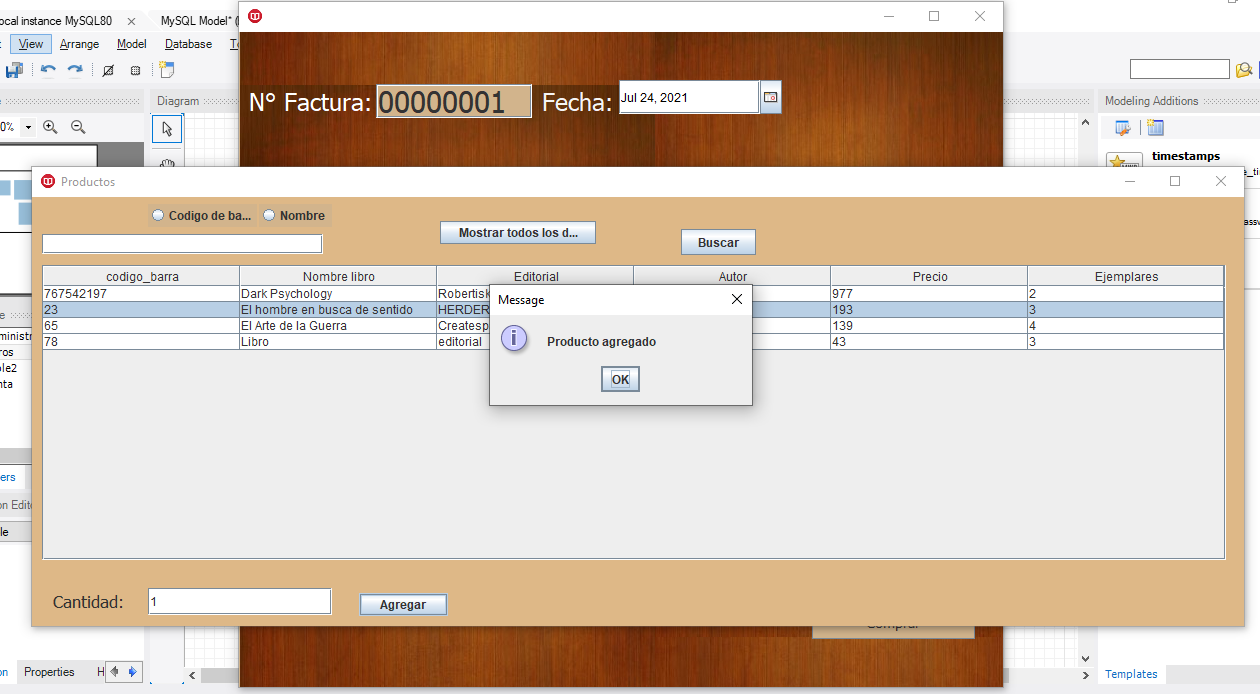The height and width of the screenshot is (694, 1260).
Task: Click the price cell 977
Action: point(929,294)
